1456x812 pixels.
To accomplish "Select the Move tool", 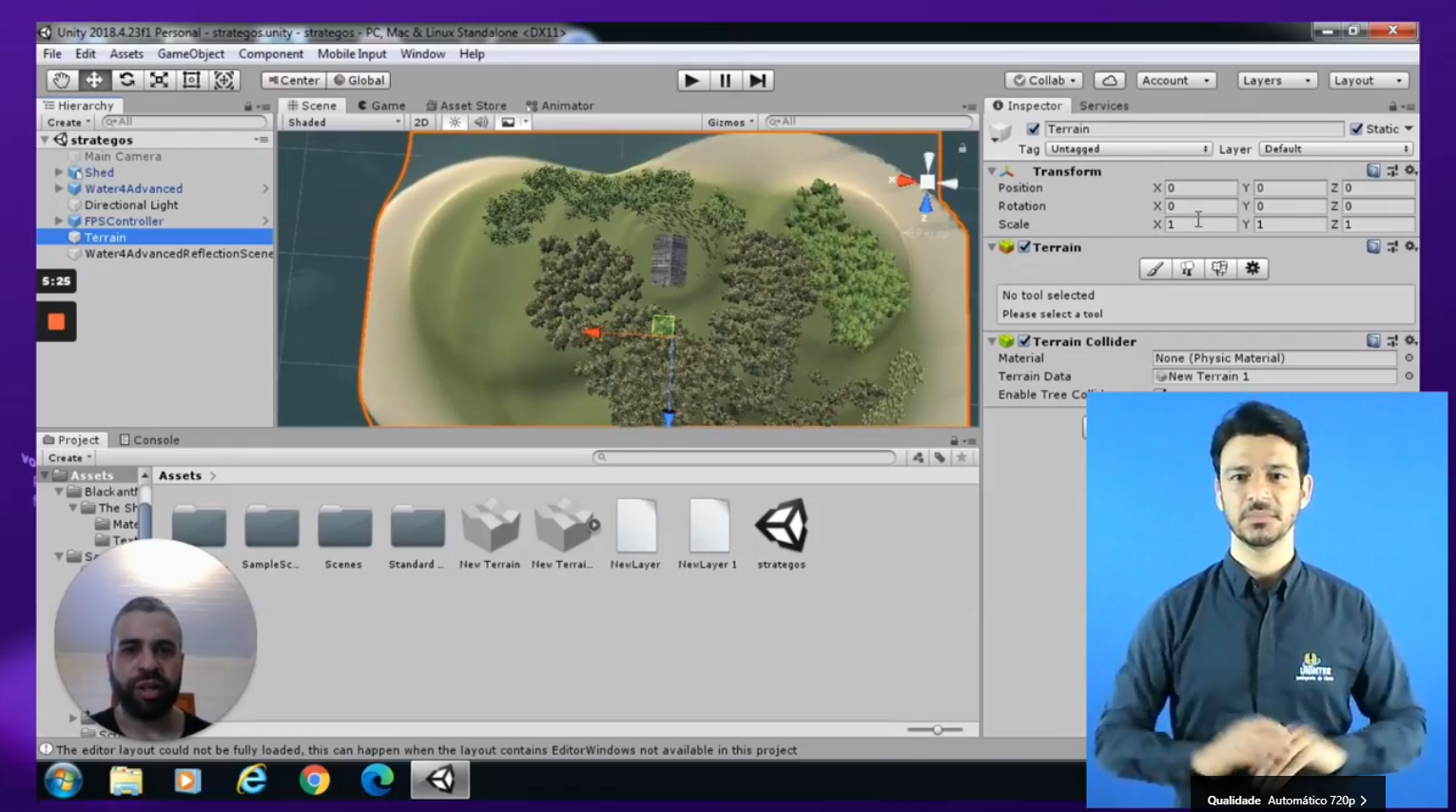I will (94, 80).
